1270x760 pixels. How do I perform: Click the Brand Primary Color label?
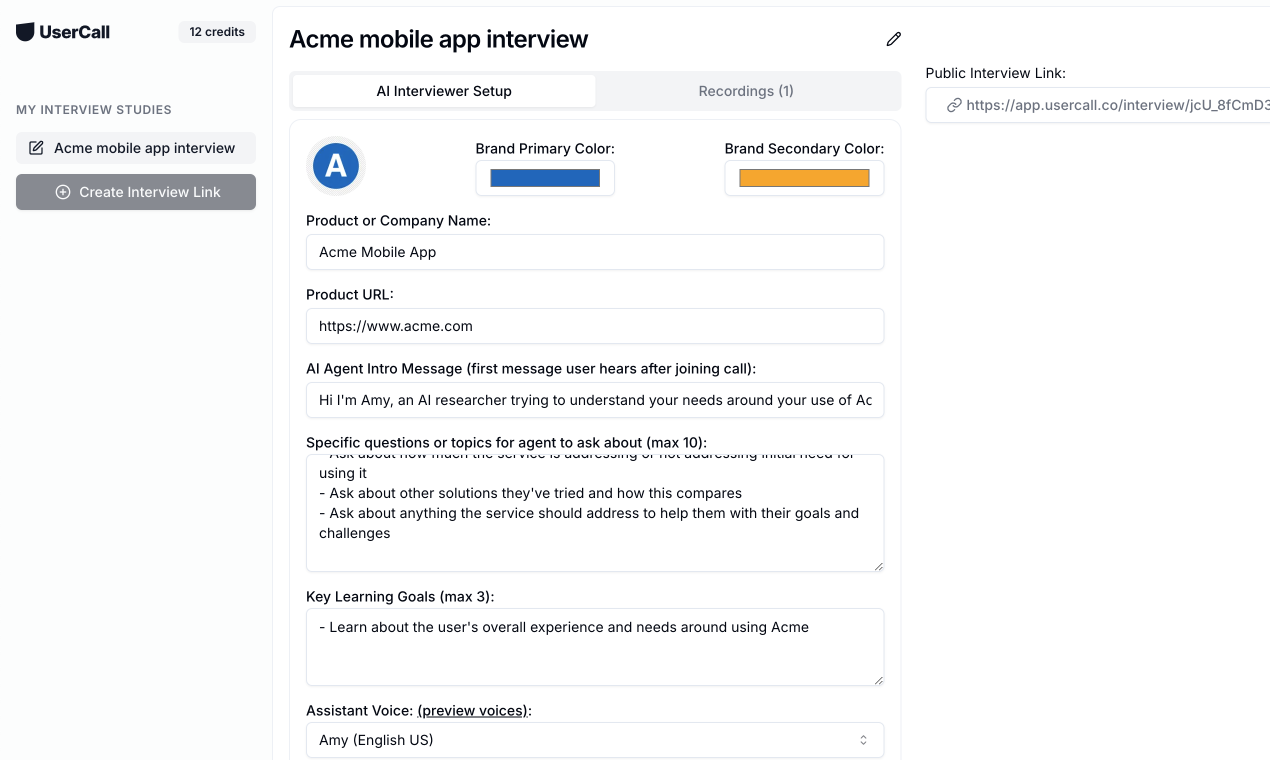coord(545,148)
